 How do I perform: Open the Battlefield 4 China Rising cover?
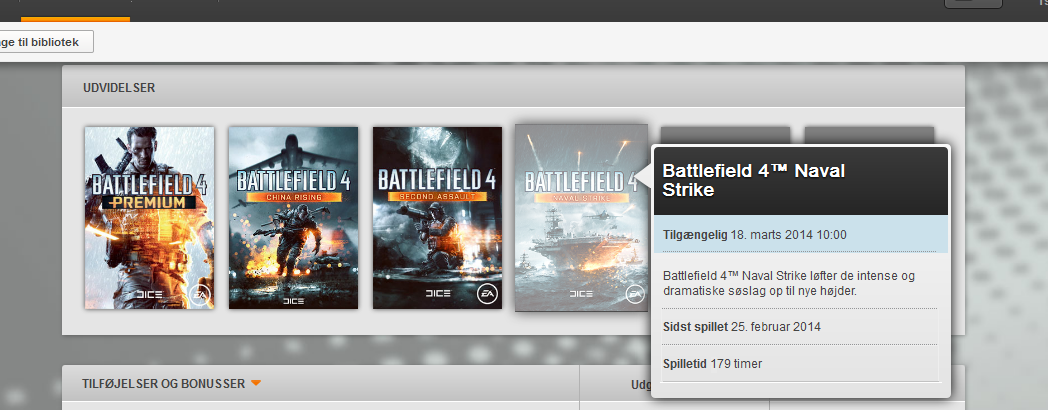[x=293, y=218]
